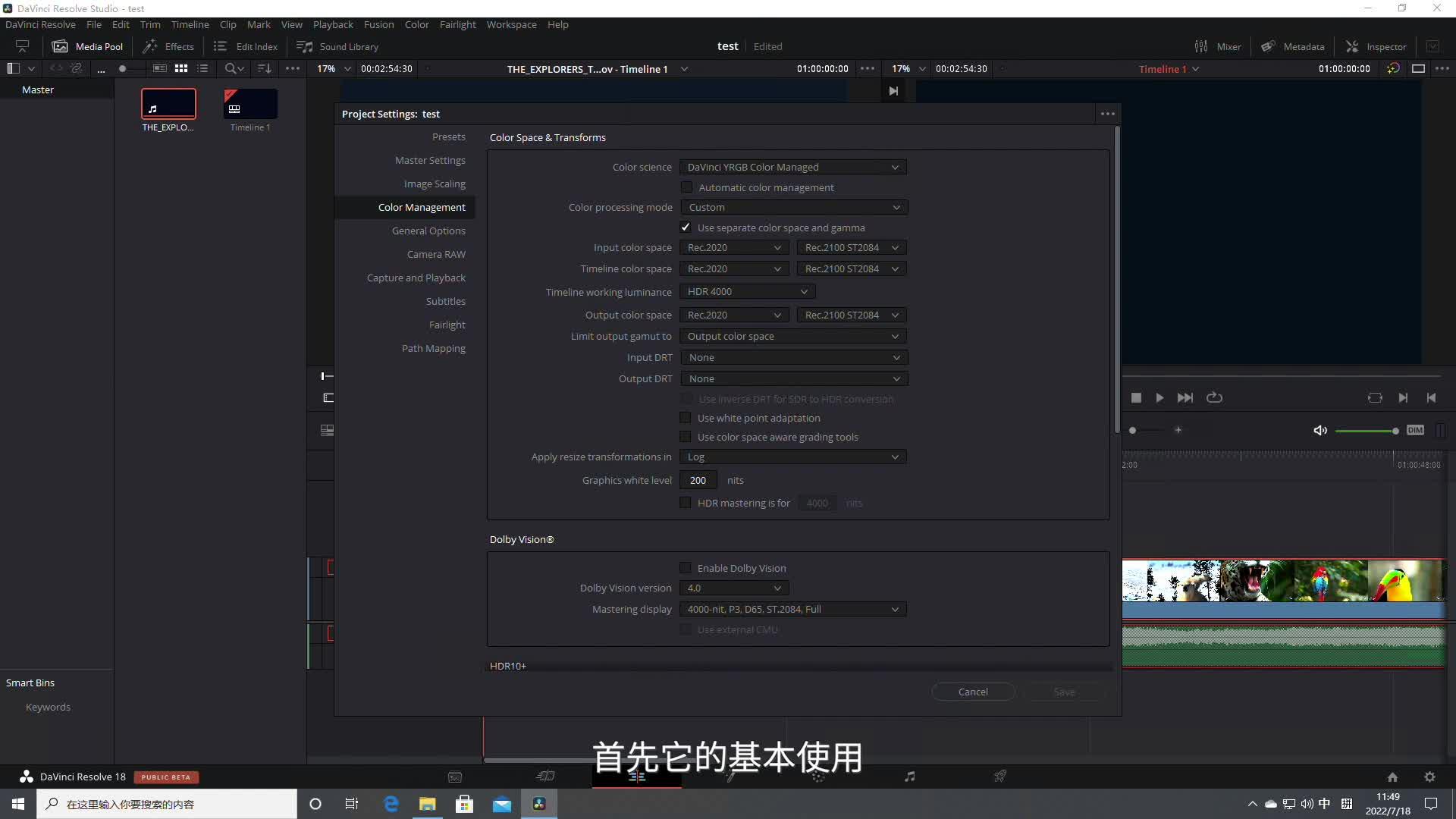The width and height of the screenshot is (1456, 819).
Task: Open Apply resize transformations in dropdown
Action: 793,457
